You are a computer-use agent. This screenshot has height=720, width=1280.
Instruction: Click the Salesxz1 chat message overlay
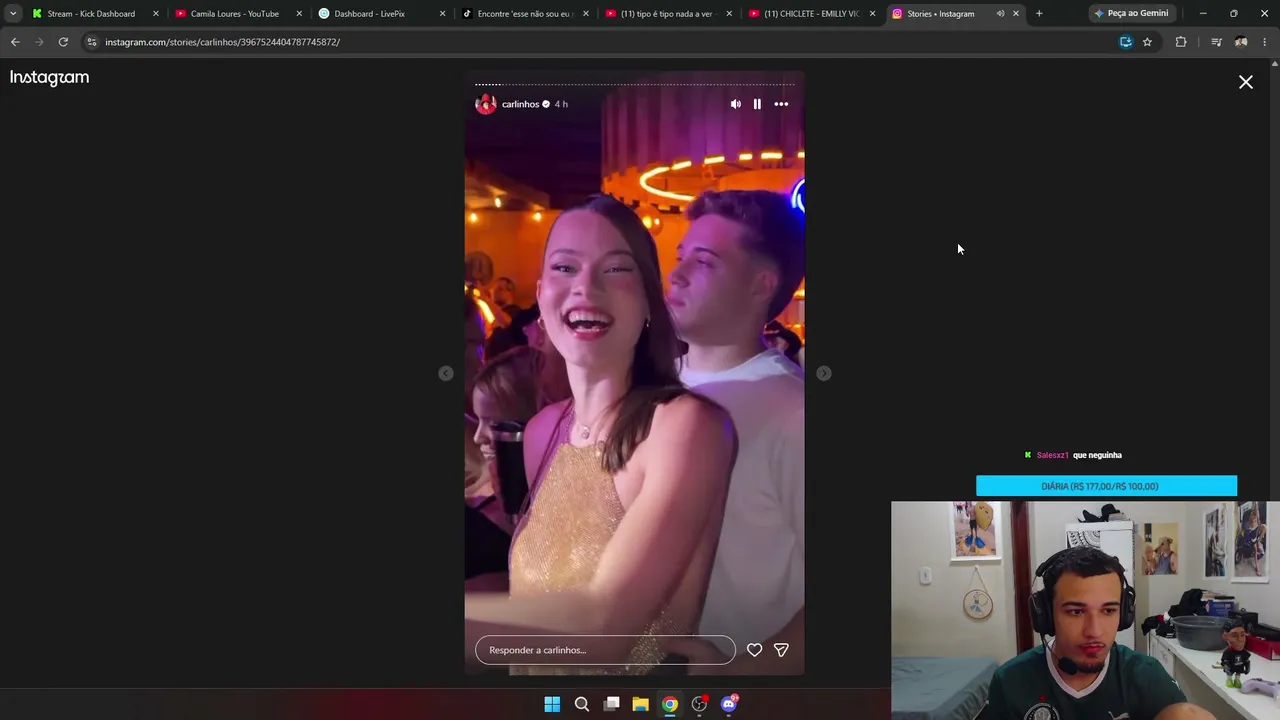[1073, 455]
